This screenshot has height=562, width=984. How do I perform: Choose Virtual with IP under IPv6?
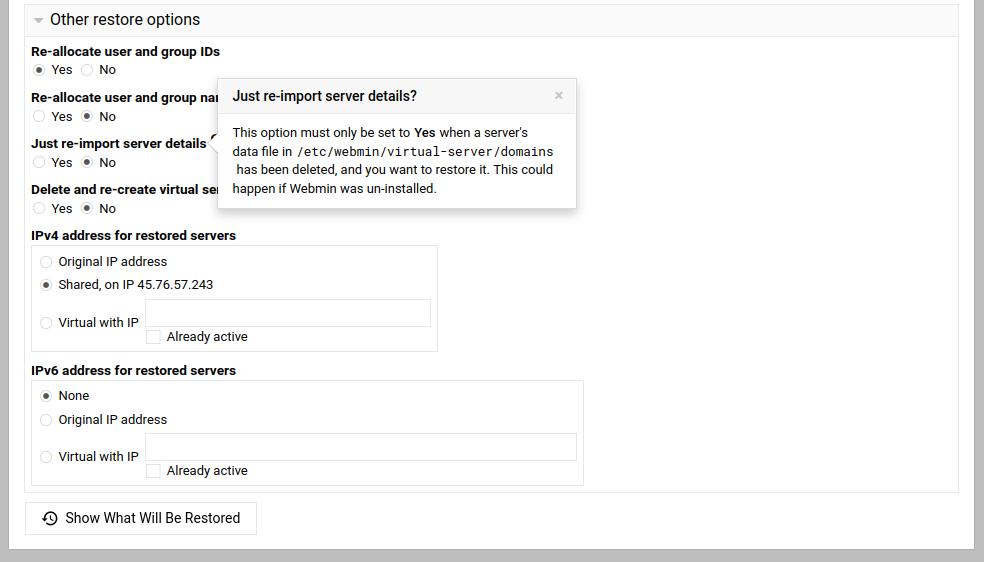pyautogui.click(x=46, y=457)
